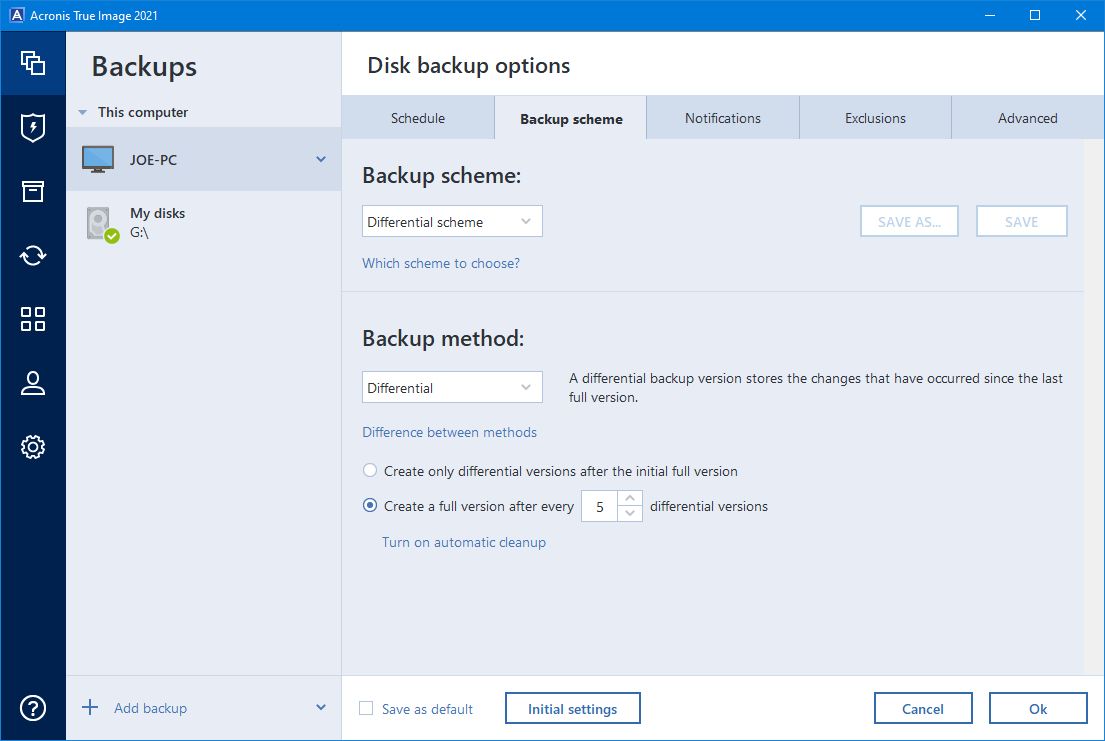Decrease the differential versions count
1105x741 pixels.
coord(630,514)
